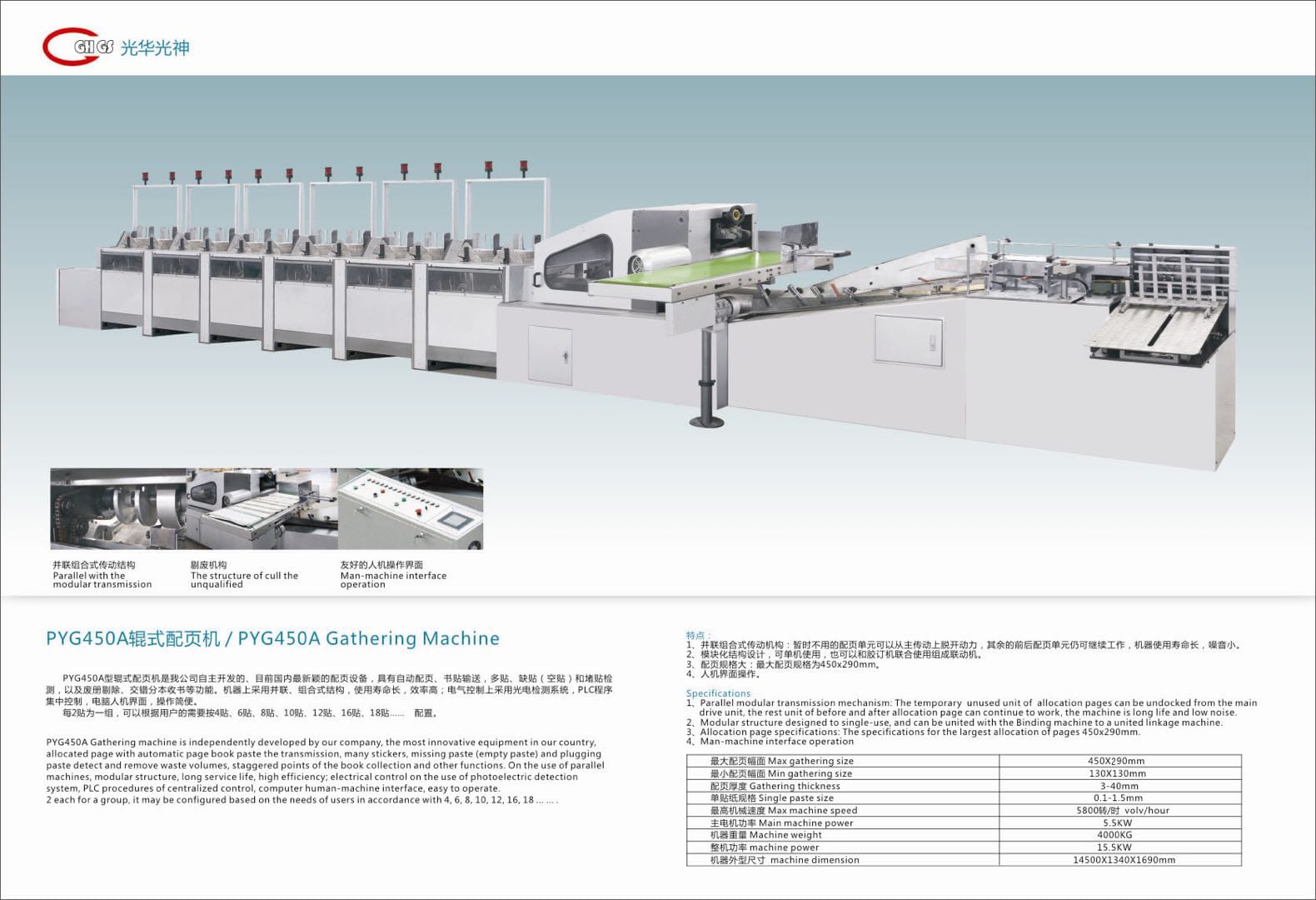Open the man-machine interface control panel thumbnail

click(x=410, y=508)
